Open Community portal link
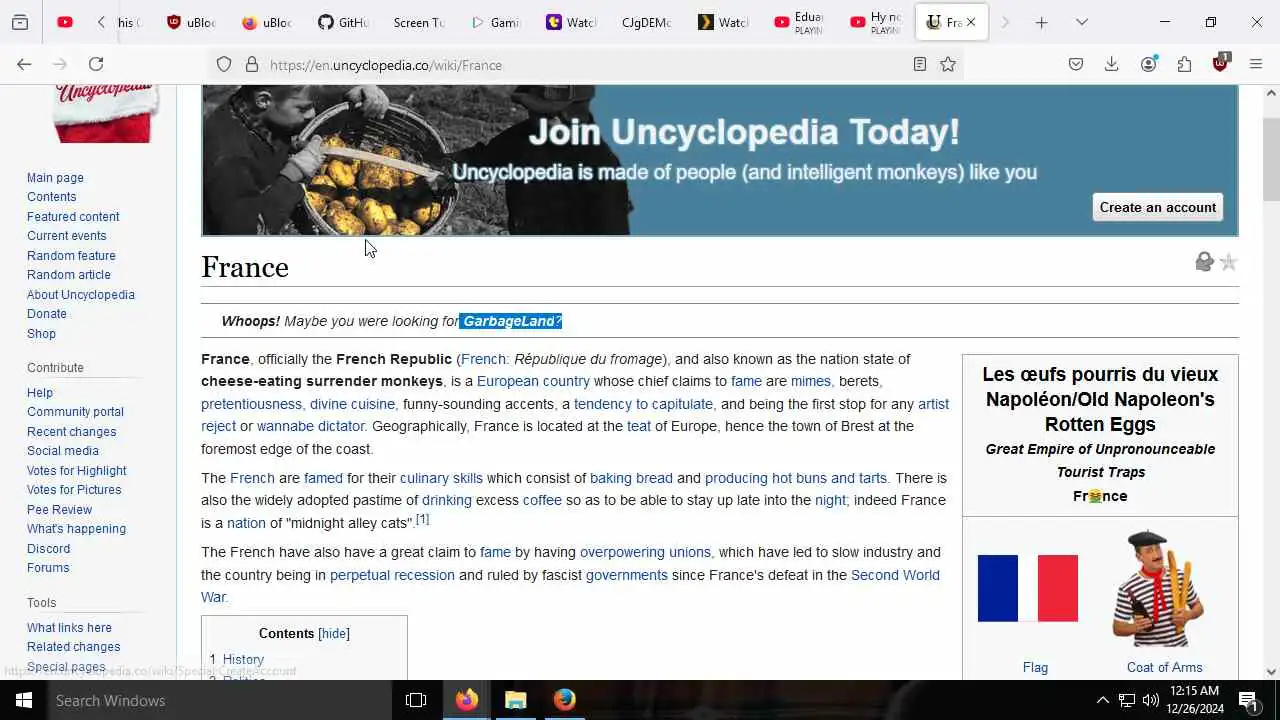This screenshot has width=1280, height=720. (75, 412)
